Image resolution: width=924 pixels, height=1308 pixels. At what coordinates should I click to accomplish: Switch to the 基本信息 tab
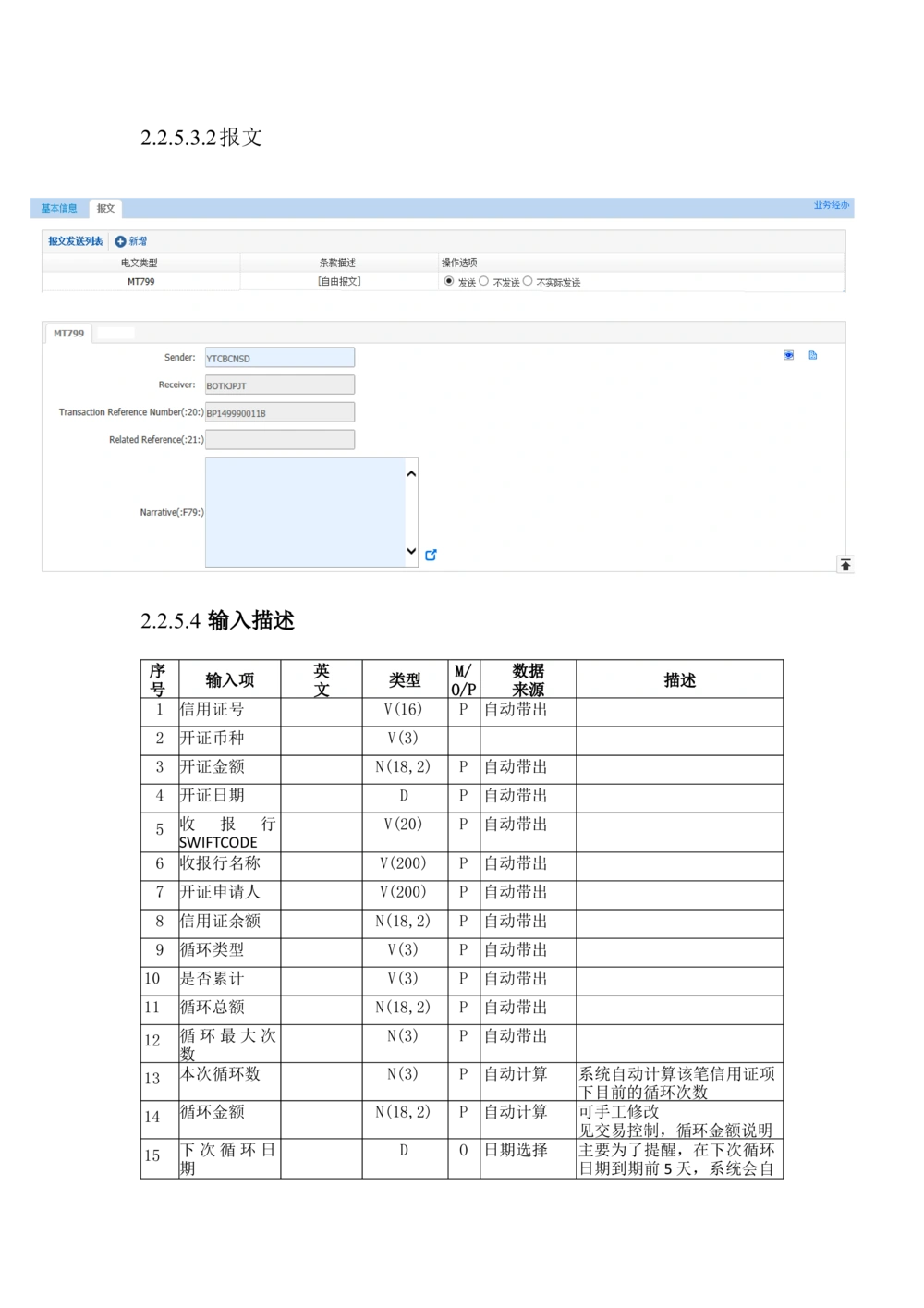point(59,208)
